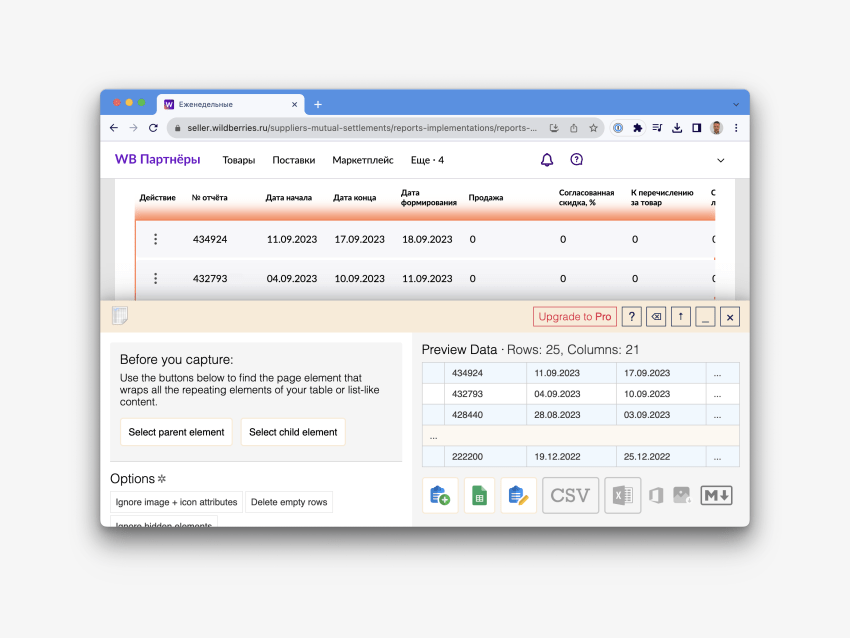Click report number 432793 in table
Screen dimensions: 850x638
pyautogui.click(x=210, y=278)
